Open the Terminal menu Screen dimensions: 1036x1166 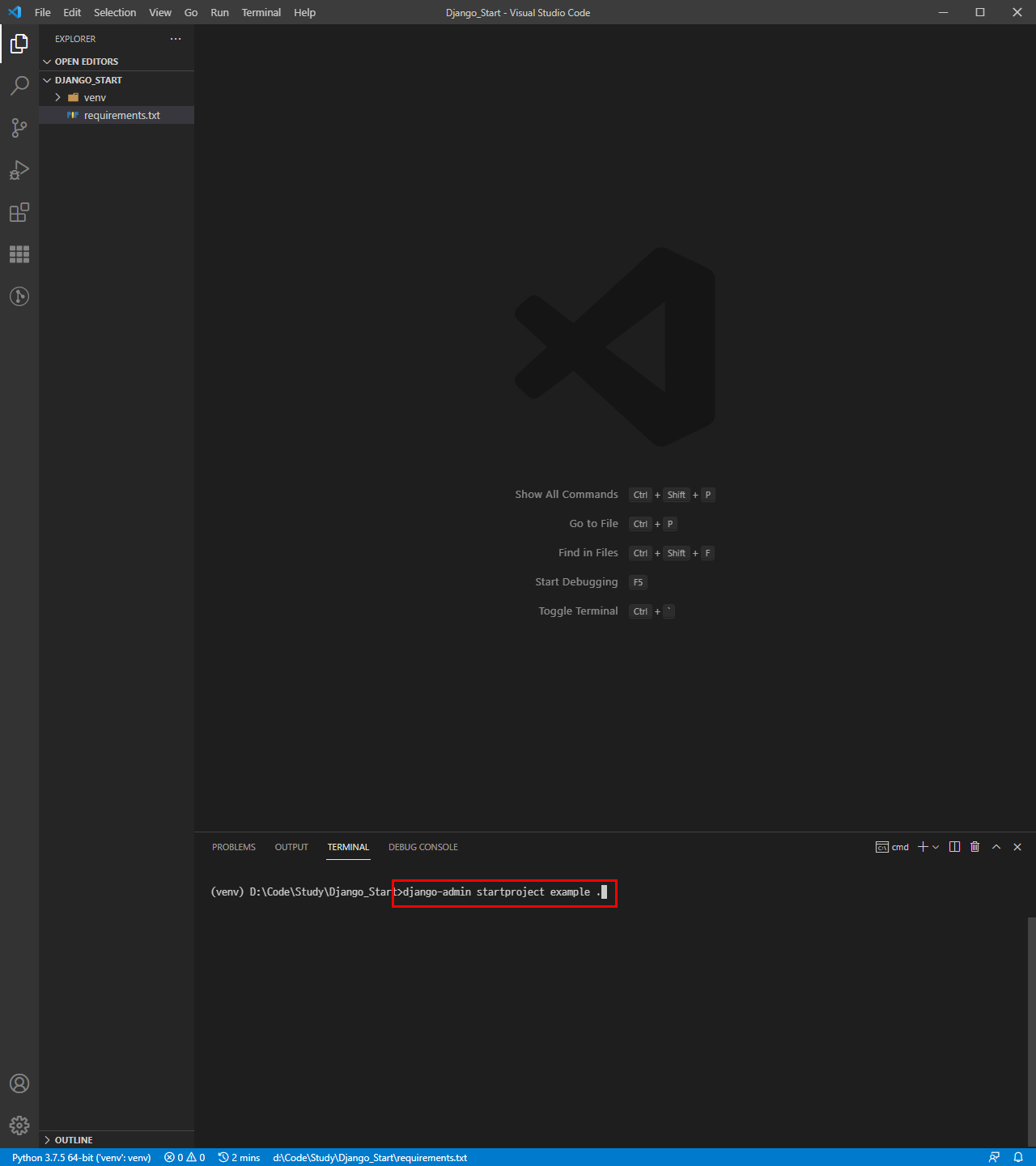coord(261,12)
